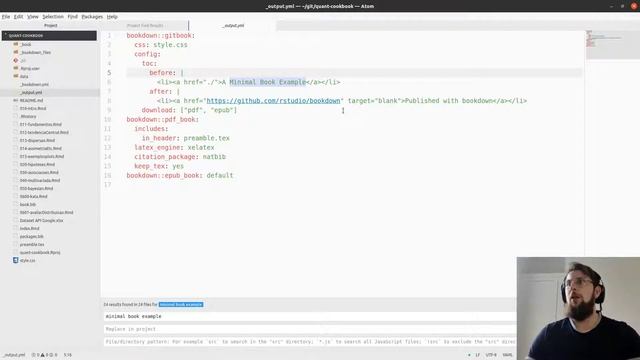Viewport: 640px width, 360px height.
Task: Open README.md in the tree
Action: pyautogui.click(x=31, y=100)
